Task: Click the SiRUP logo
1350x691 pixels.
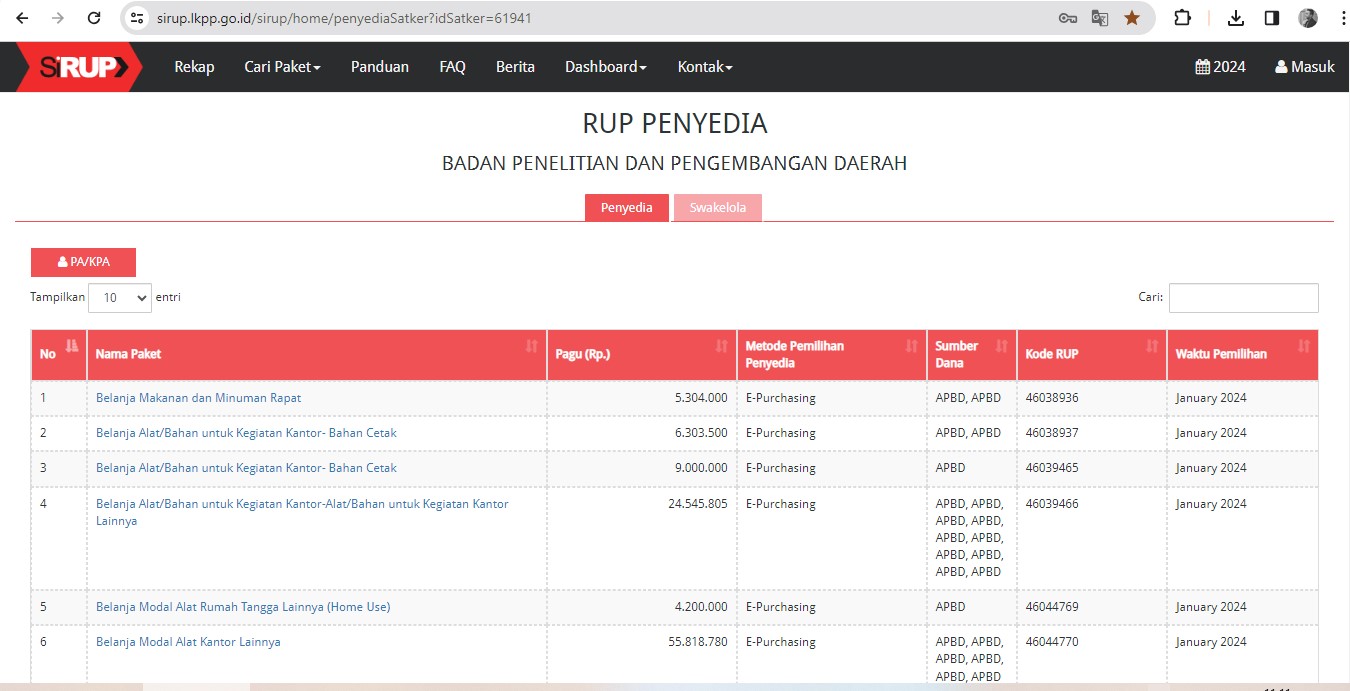Action: coord(79,67)
